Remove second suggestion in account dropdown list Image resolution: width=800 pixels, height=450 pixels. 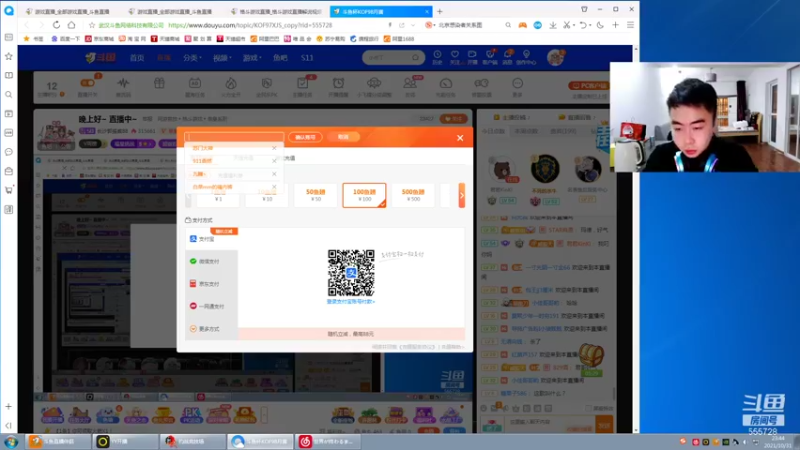[274, 161]
